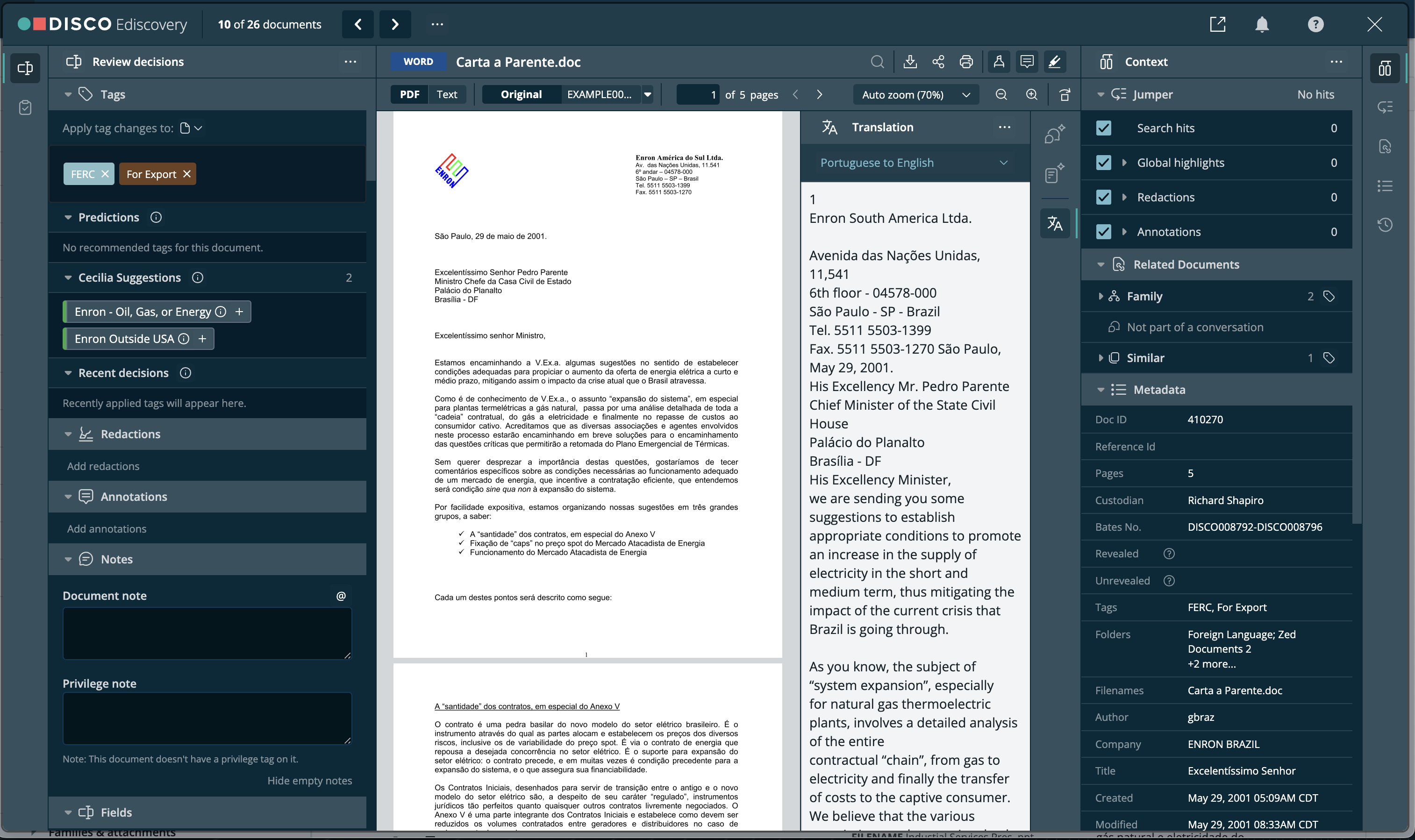Switch to Text view tab
1415x840 pixels.
[x=447, y=94]
